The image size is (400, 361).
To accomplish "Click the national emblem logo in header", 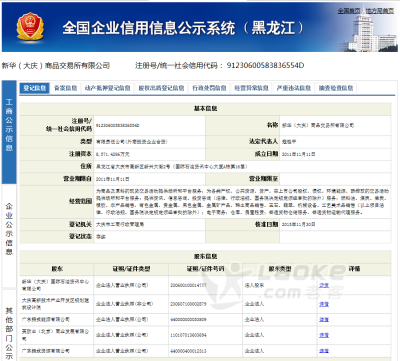I will 30,26.
